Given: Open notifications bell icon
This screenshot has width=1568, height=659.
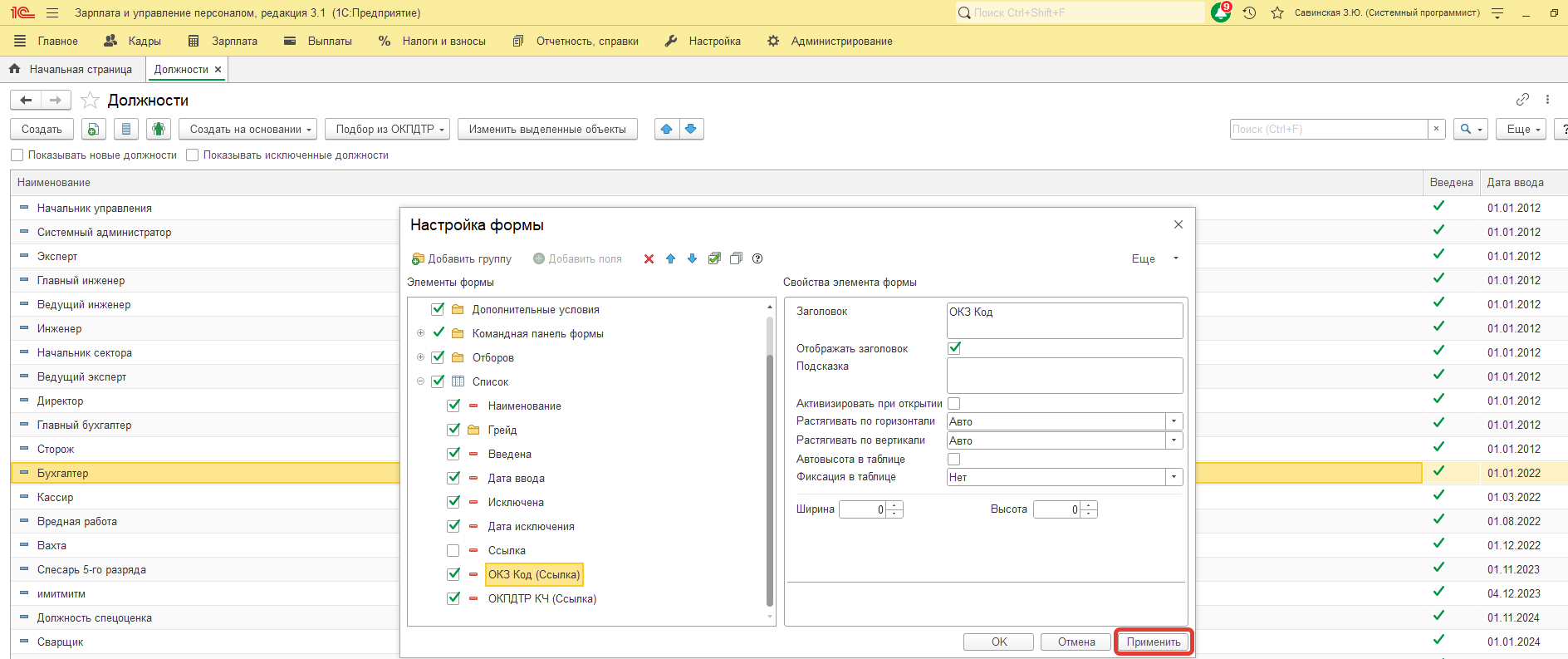Looking at the screenshot, I should coord(1220,13).
